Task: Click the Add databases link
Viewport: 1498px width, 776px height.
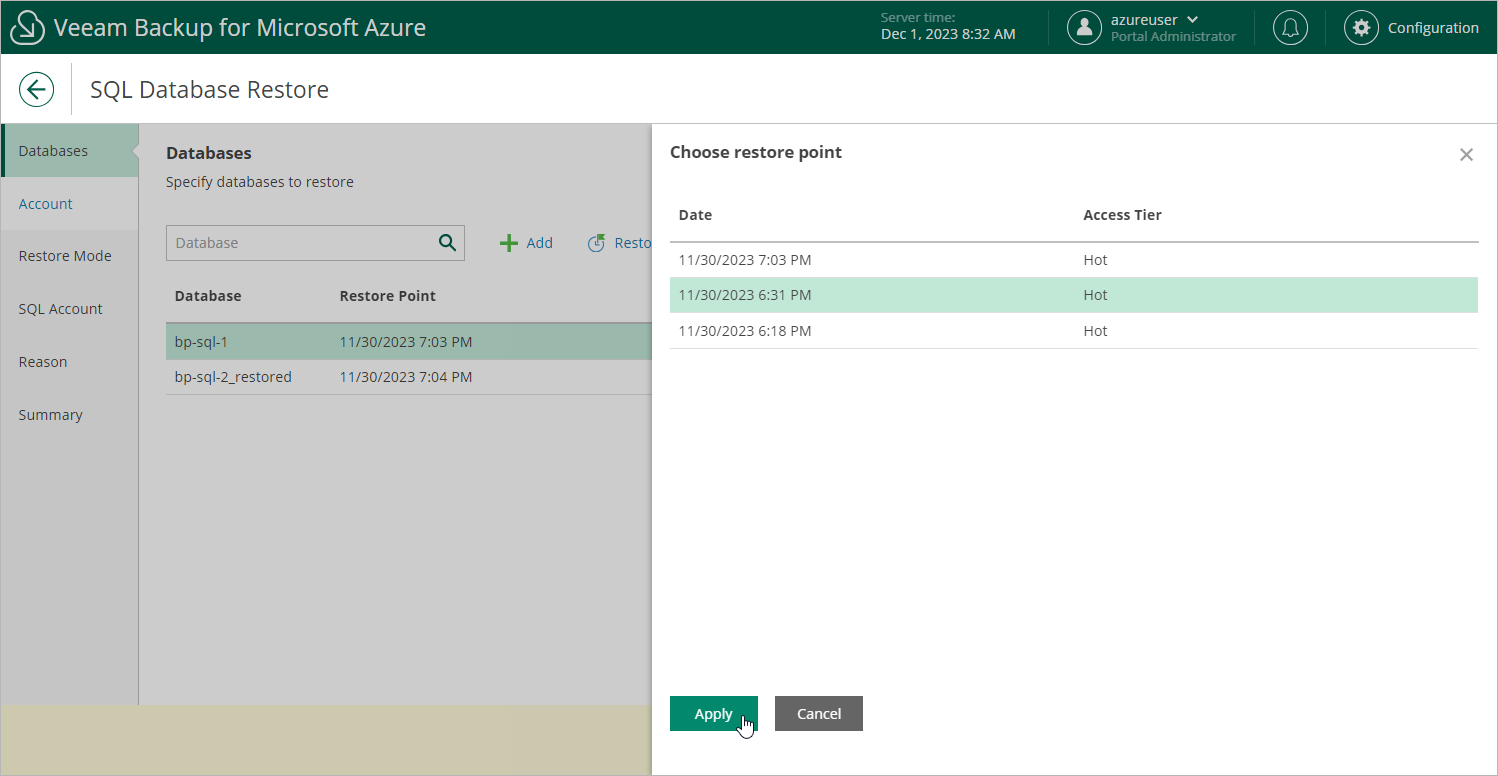Action: [539, 243]
